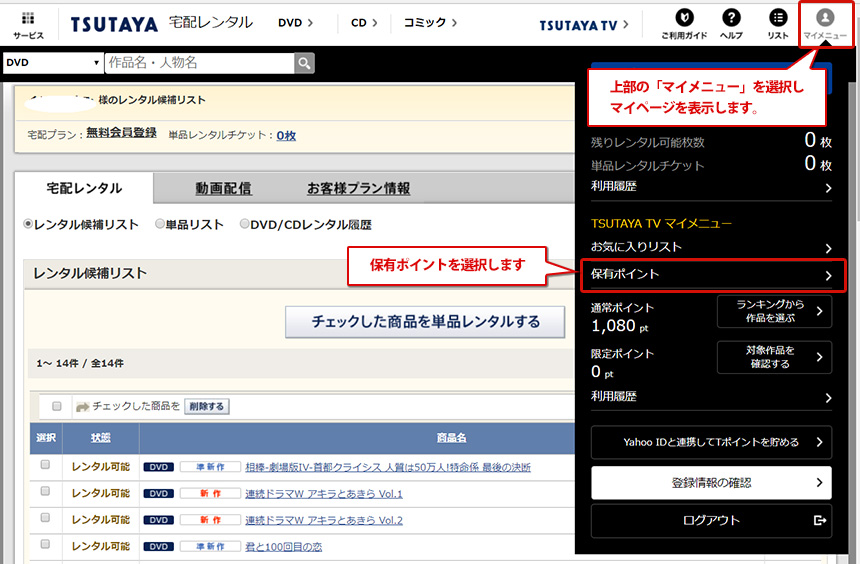
Task: Click the 1～14件 / 全14件 count text
Action: click(80, 363)
